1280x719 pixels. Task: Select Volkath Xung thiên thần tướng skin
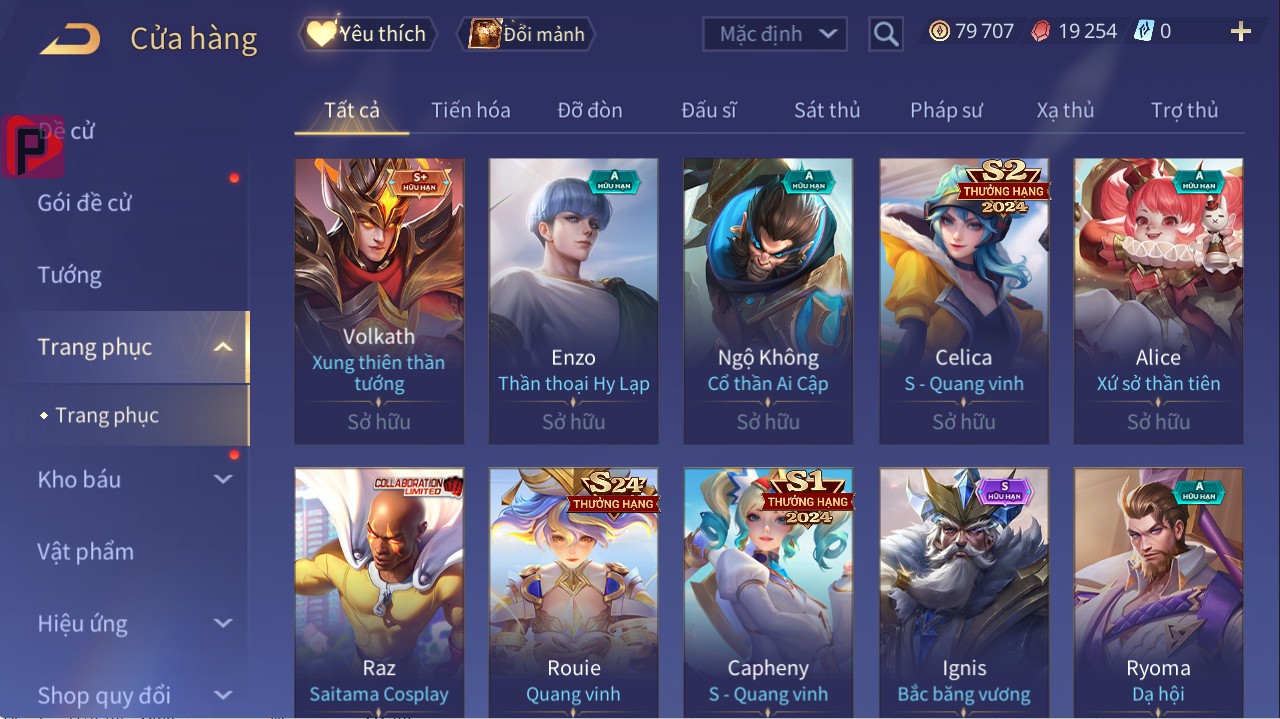click(x=379, y=301)
